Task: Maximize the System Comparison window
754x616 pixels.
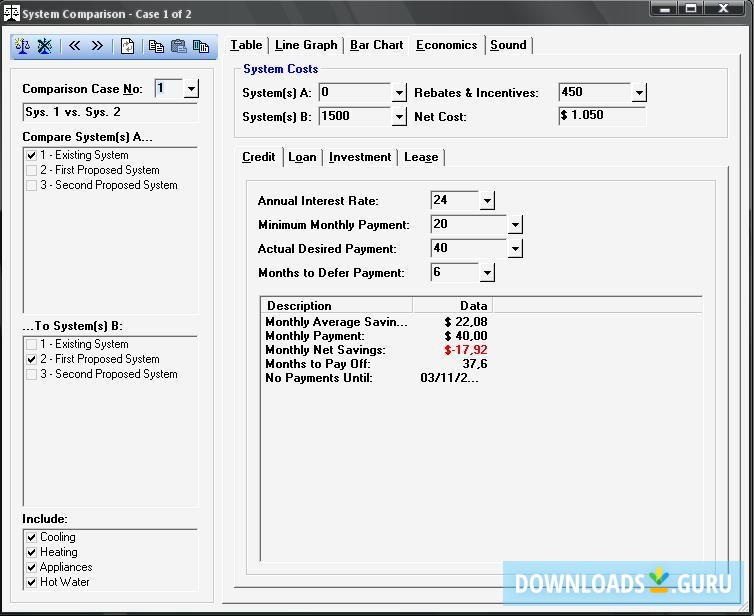Action: point(691,9)
